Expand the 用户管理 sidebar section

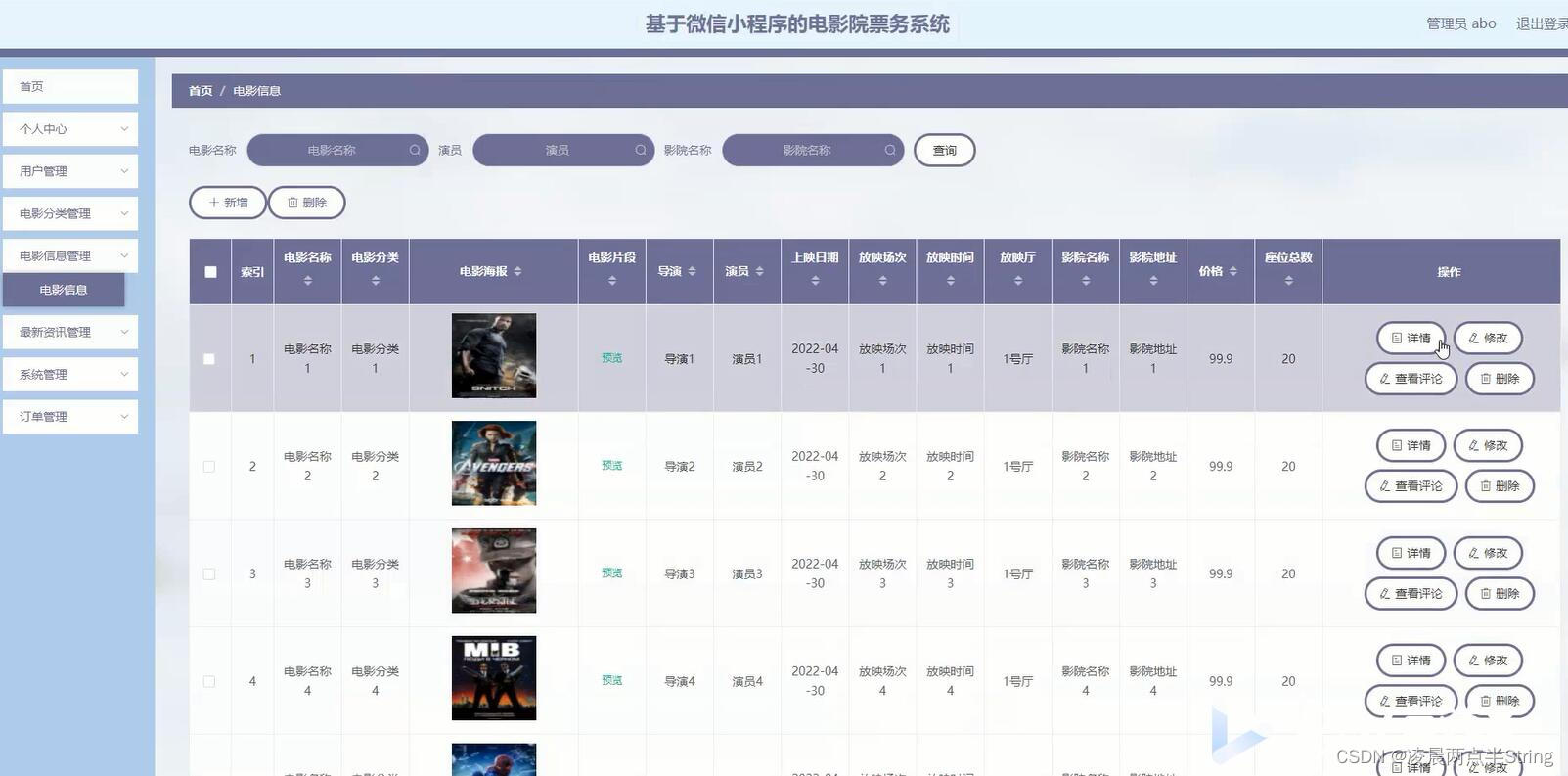(70, 171)
